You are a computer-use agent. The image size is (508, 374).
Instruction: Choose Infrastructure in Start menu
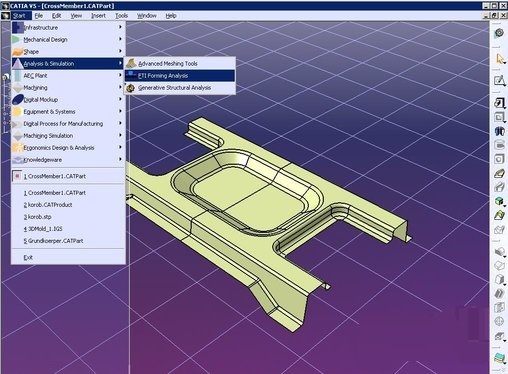(x=68, y=27)
